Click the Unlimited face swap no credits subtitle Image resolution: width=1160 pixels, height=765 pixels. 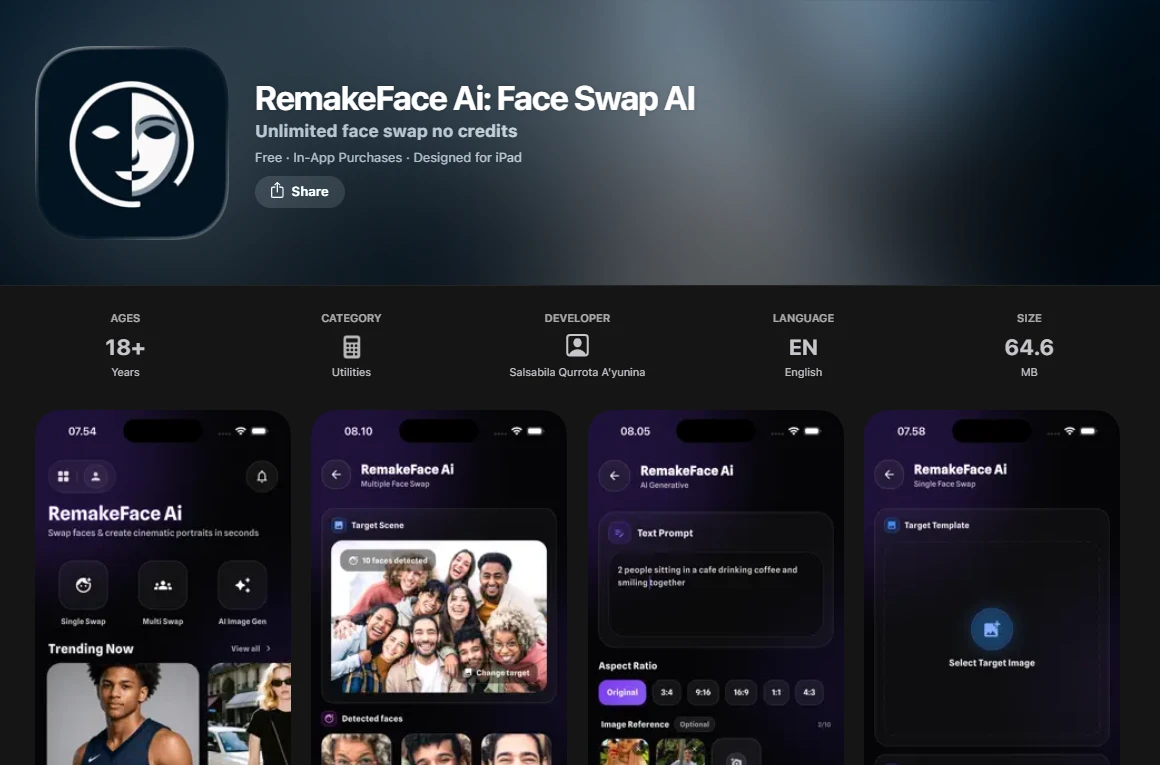click(x=386, y=131)
